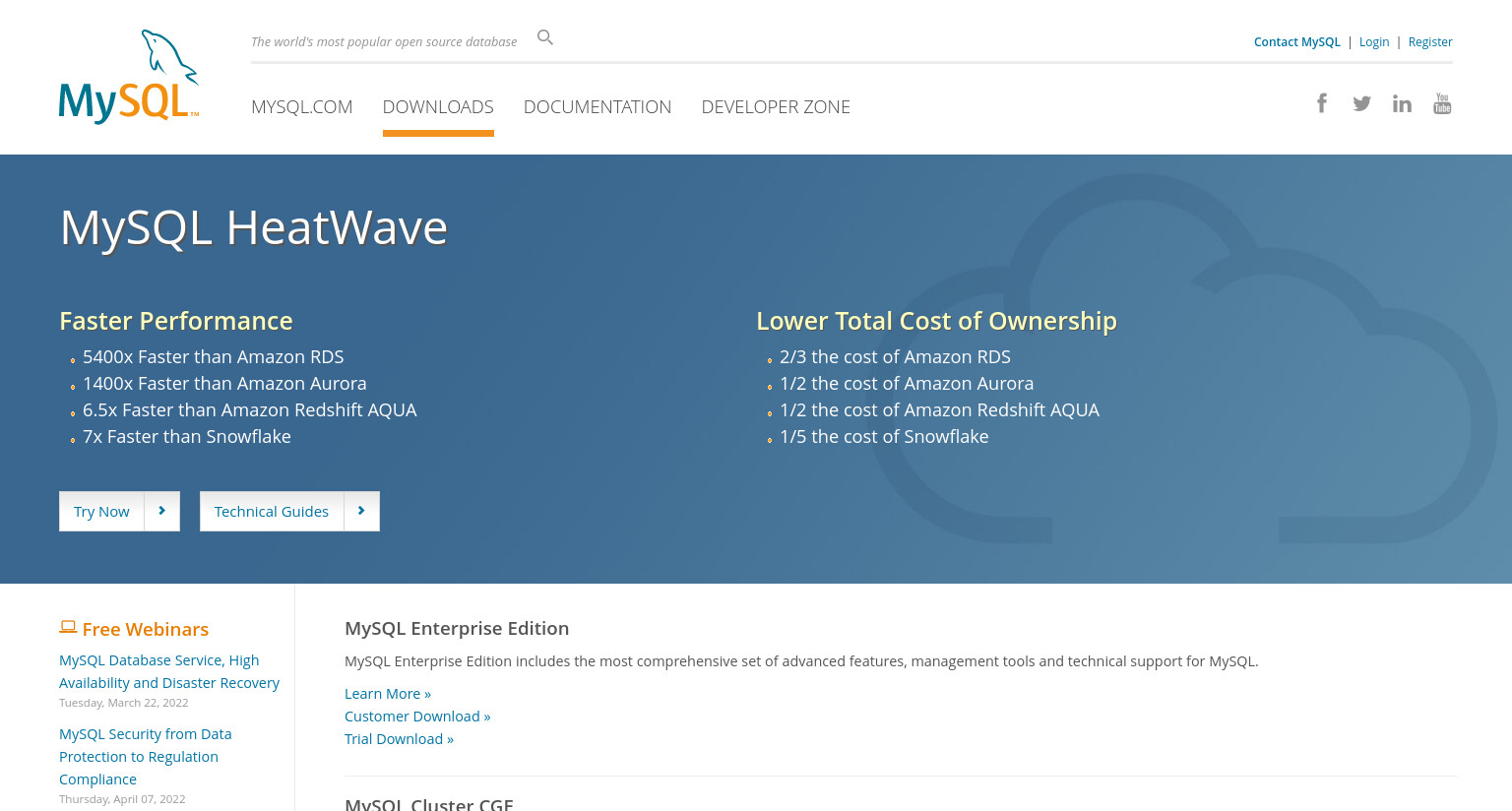Open the LinkedIn icon

(1402, 103)
